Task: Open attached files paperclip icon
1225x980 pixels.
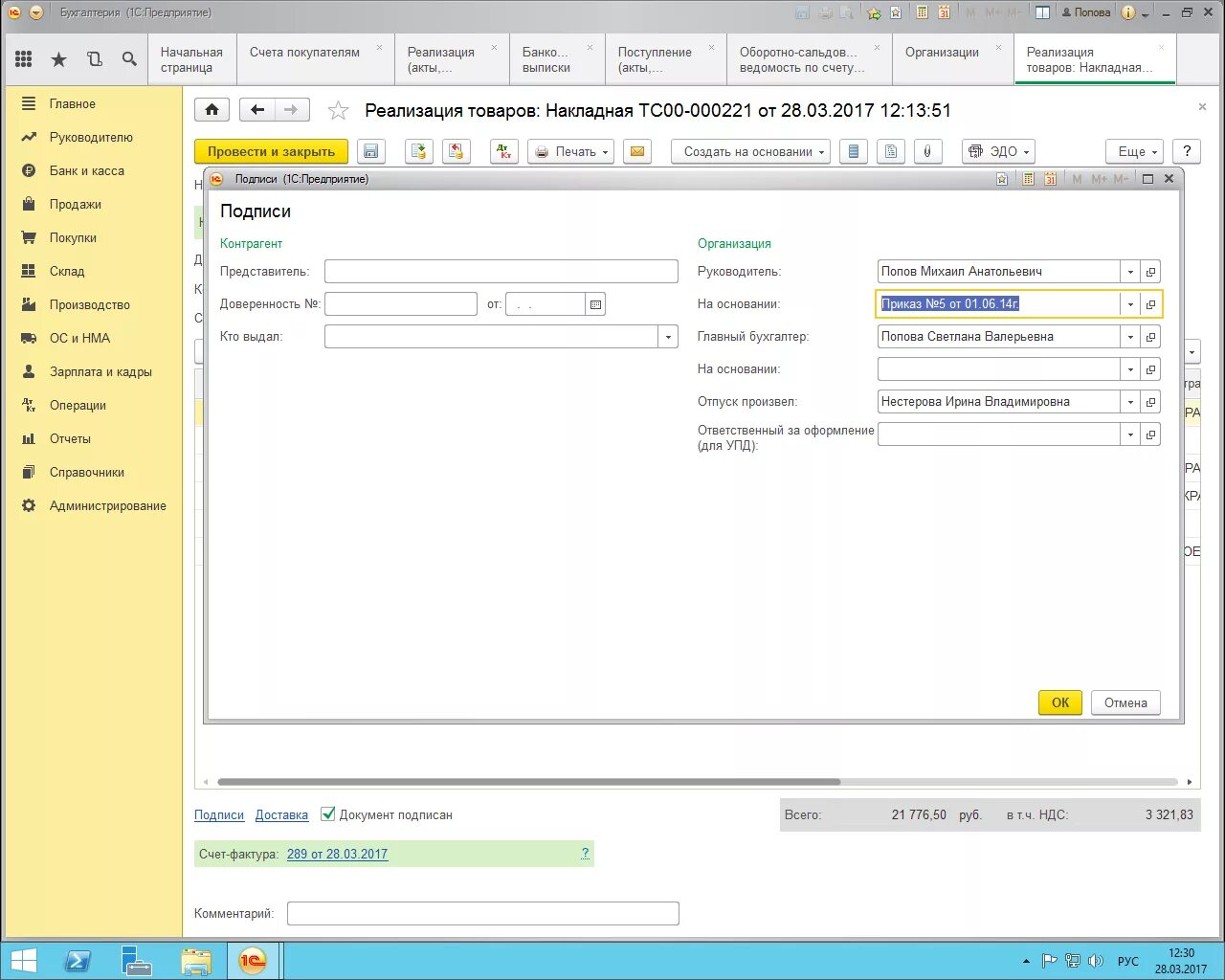Action: tap(927, 151)
